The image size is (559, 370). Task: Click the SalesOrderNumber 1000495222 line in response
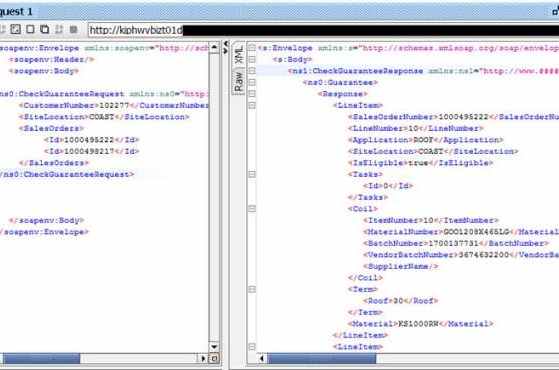(453, 117)
